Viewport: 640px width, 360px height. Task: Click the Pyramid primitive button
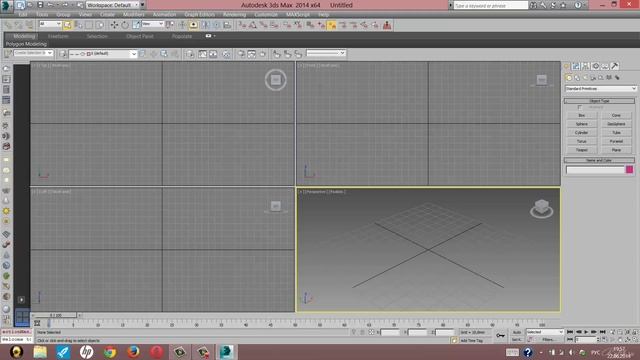(x=616, y=141)
